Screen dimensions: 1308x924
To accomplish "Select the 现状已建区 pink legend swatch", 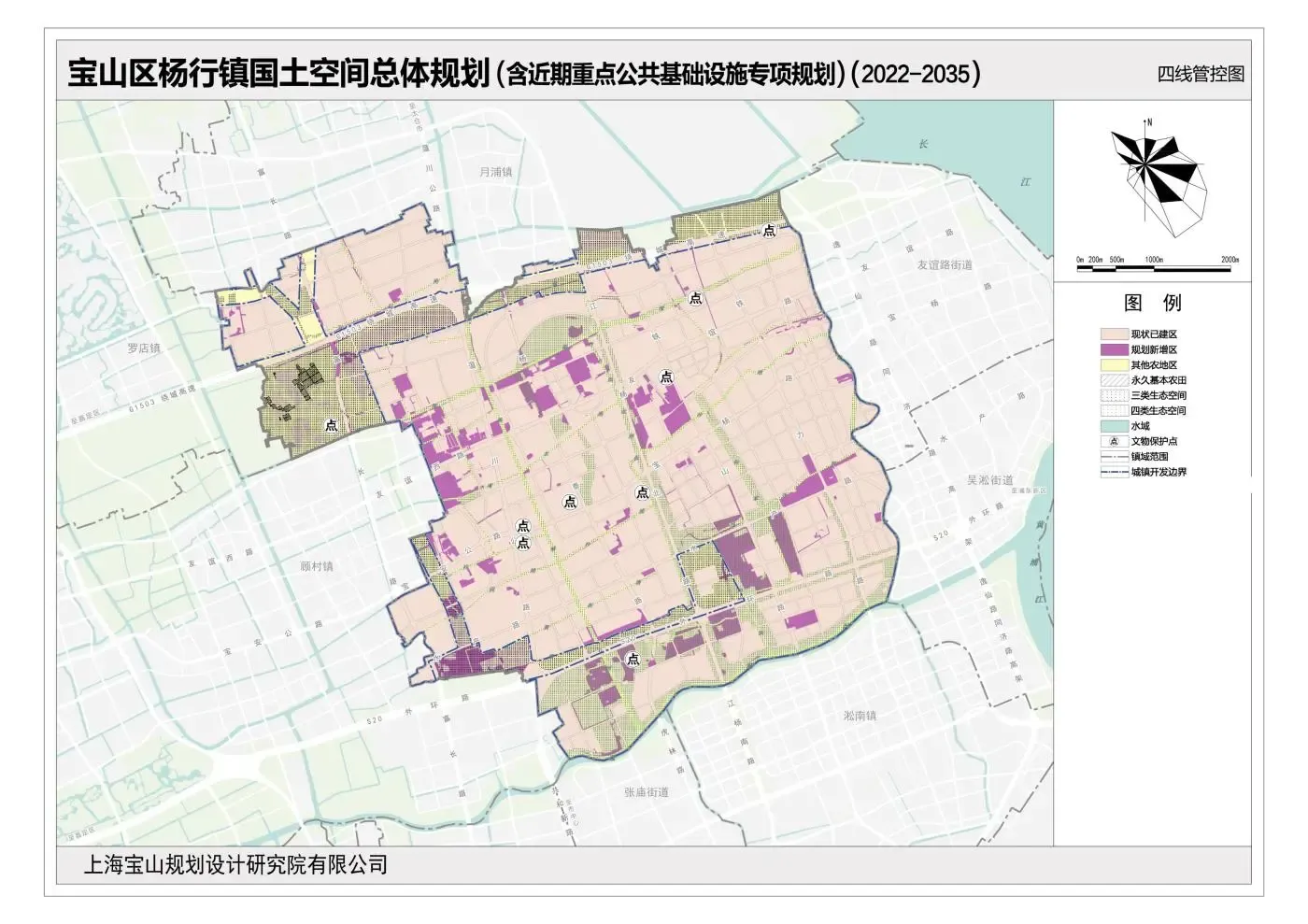I will coord(1114,334).
